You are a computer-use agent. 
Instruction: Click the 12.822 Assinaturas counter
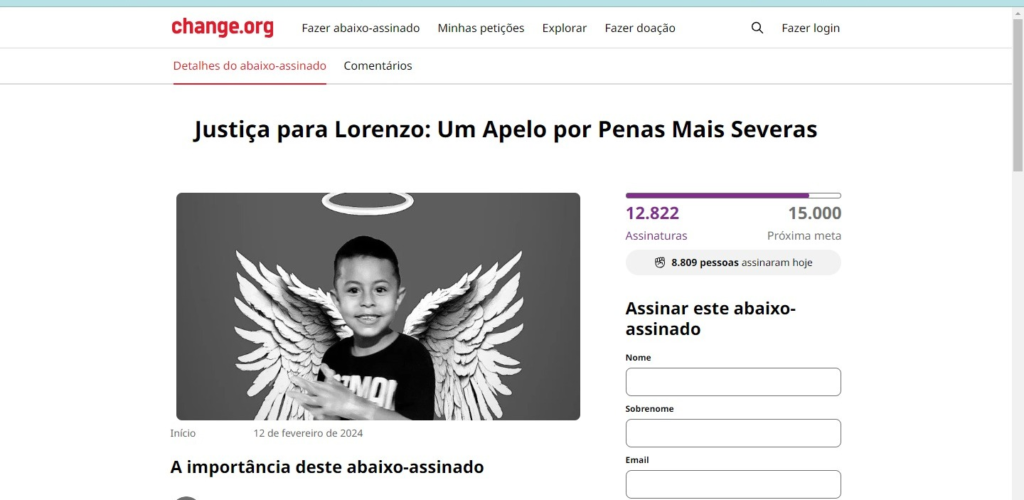point(656,223)
